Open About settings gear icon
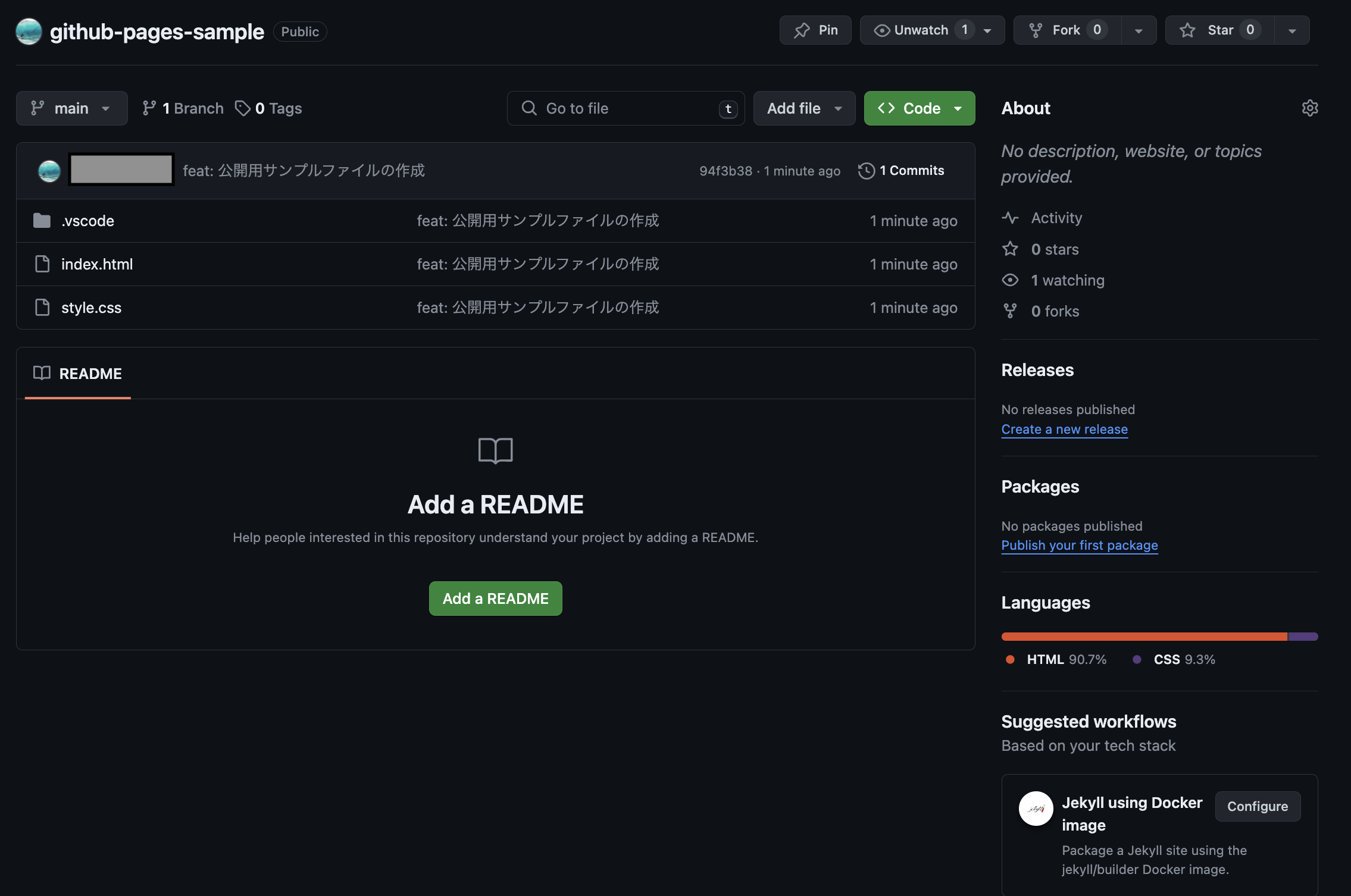The height and width of the screenshot is (896, 1351). [x=1309, y=108]
